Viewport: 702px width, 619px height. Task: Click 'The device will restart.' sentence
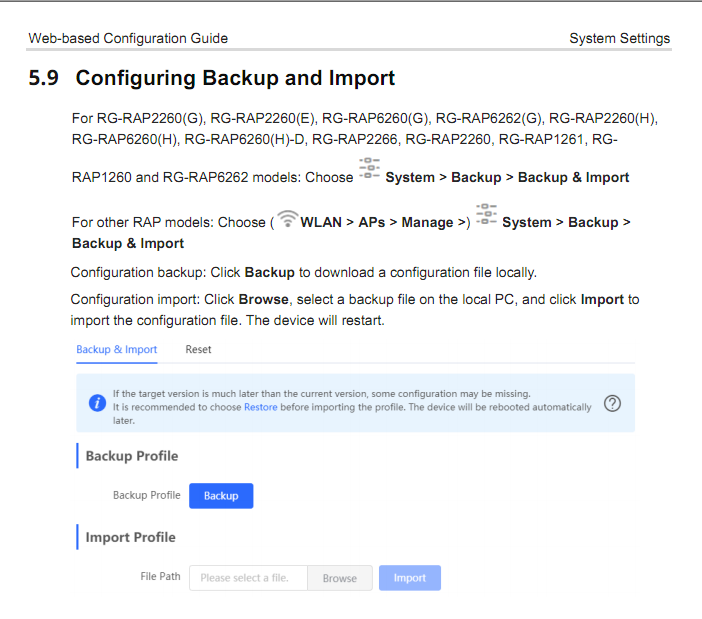[315, 320]
